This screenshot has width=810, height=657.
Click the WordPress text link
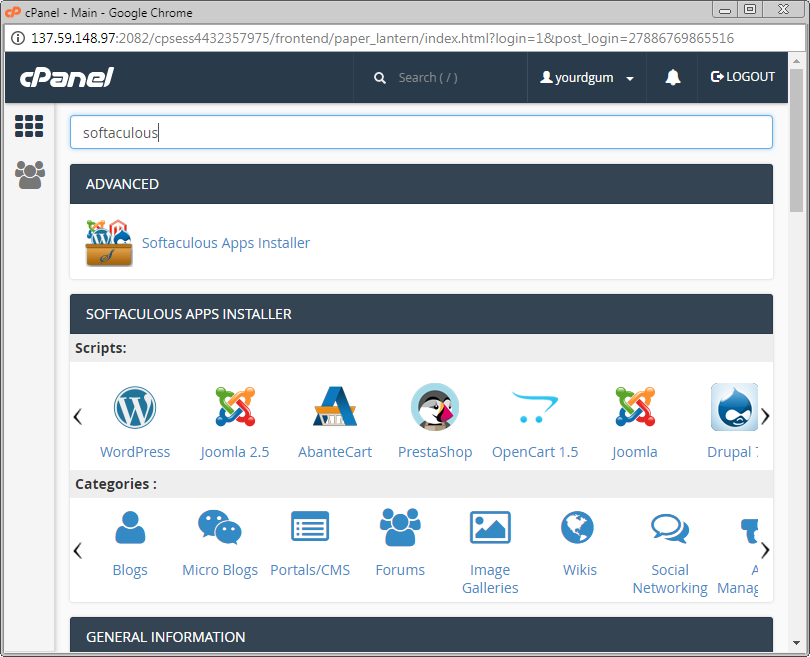click(x=135, y=452)
